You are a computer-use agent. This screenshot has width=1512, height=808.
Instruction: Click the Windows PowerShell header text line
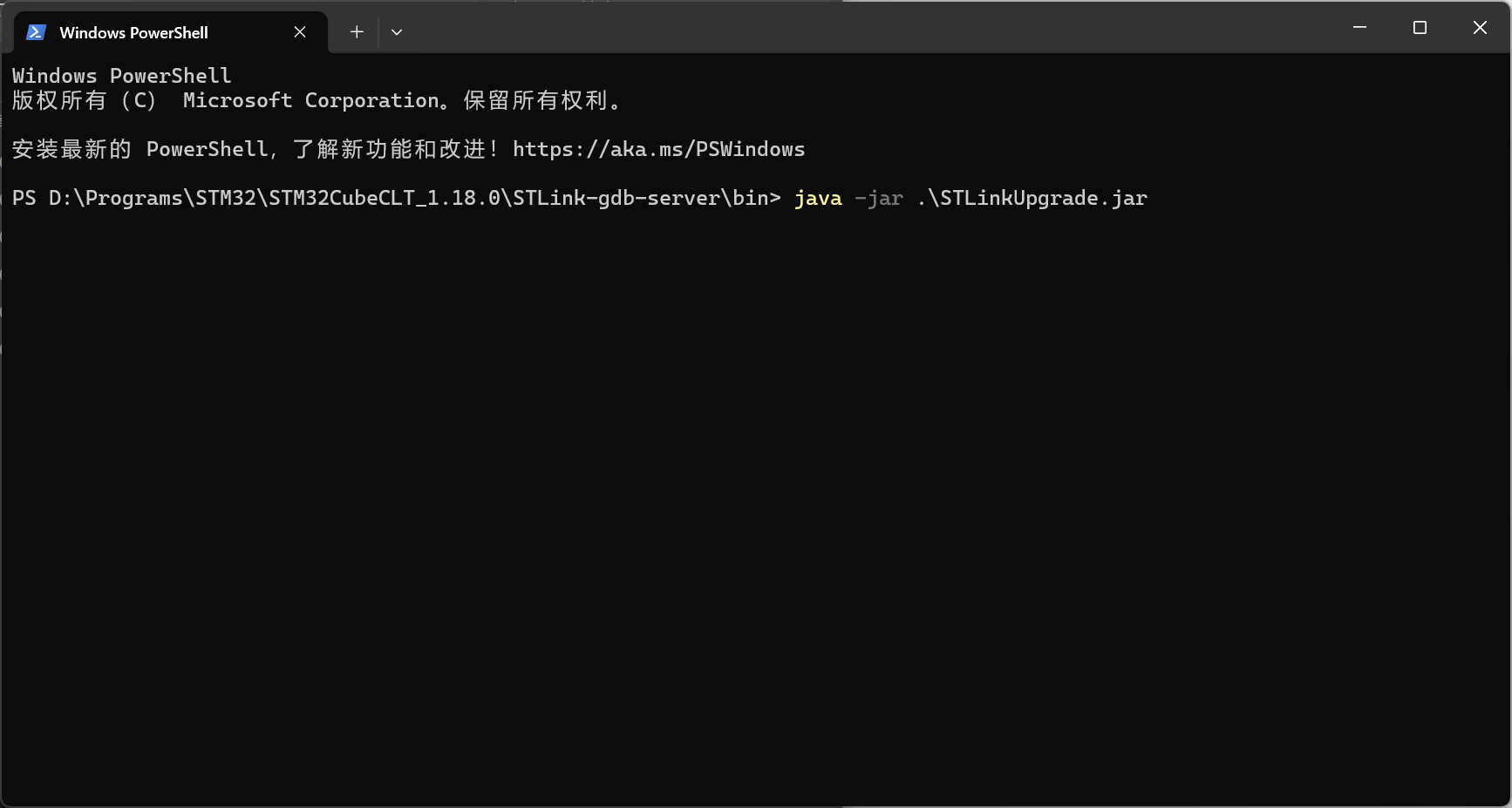click(122, 76)
